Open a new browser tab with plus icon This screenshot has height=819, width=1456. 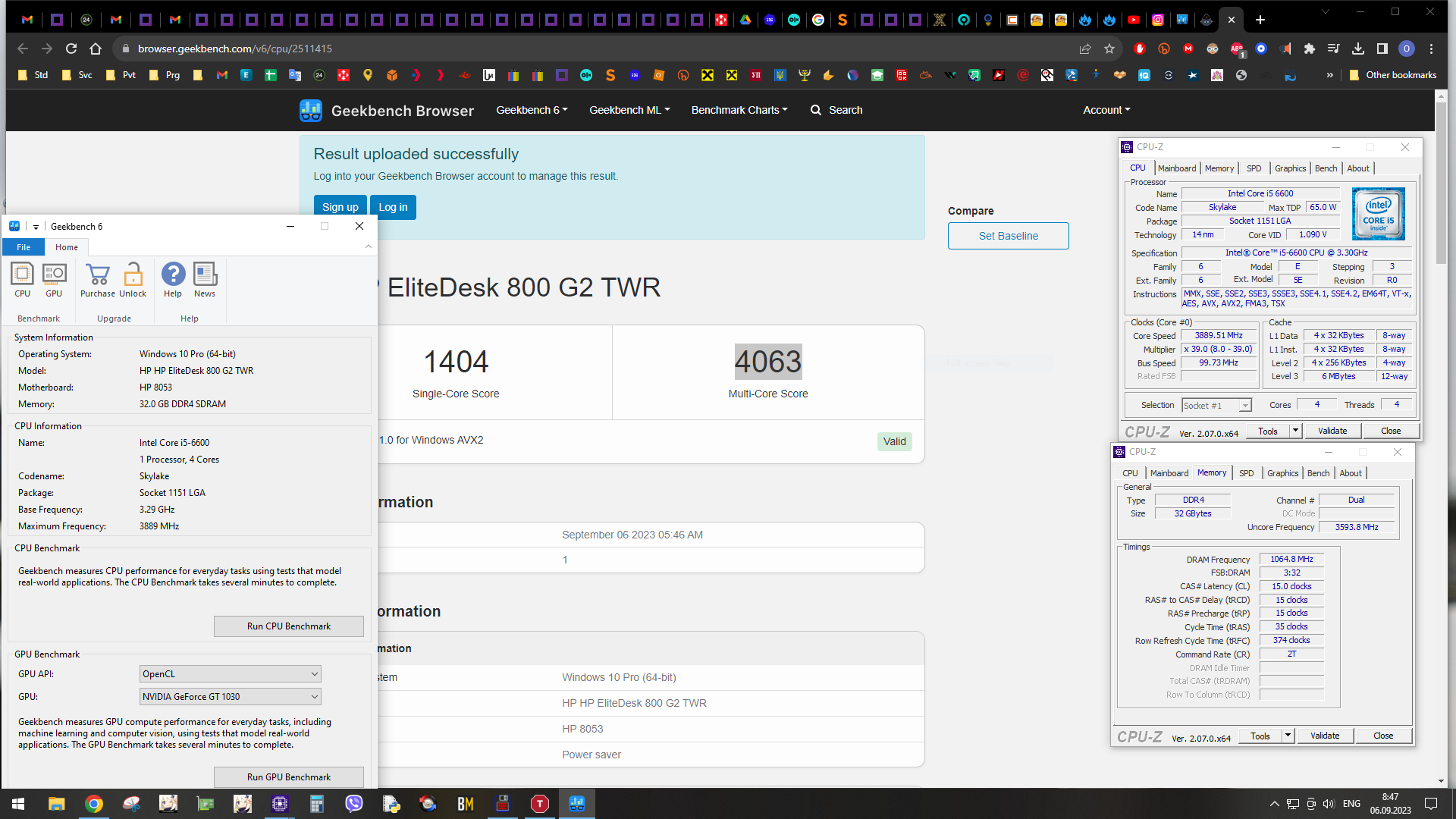(x=1260, y=20)
